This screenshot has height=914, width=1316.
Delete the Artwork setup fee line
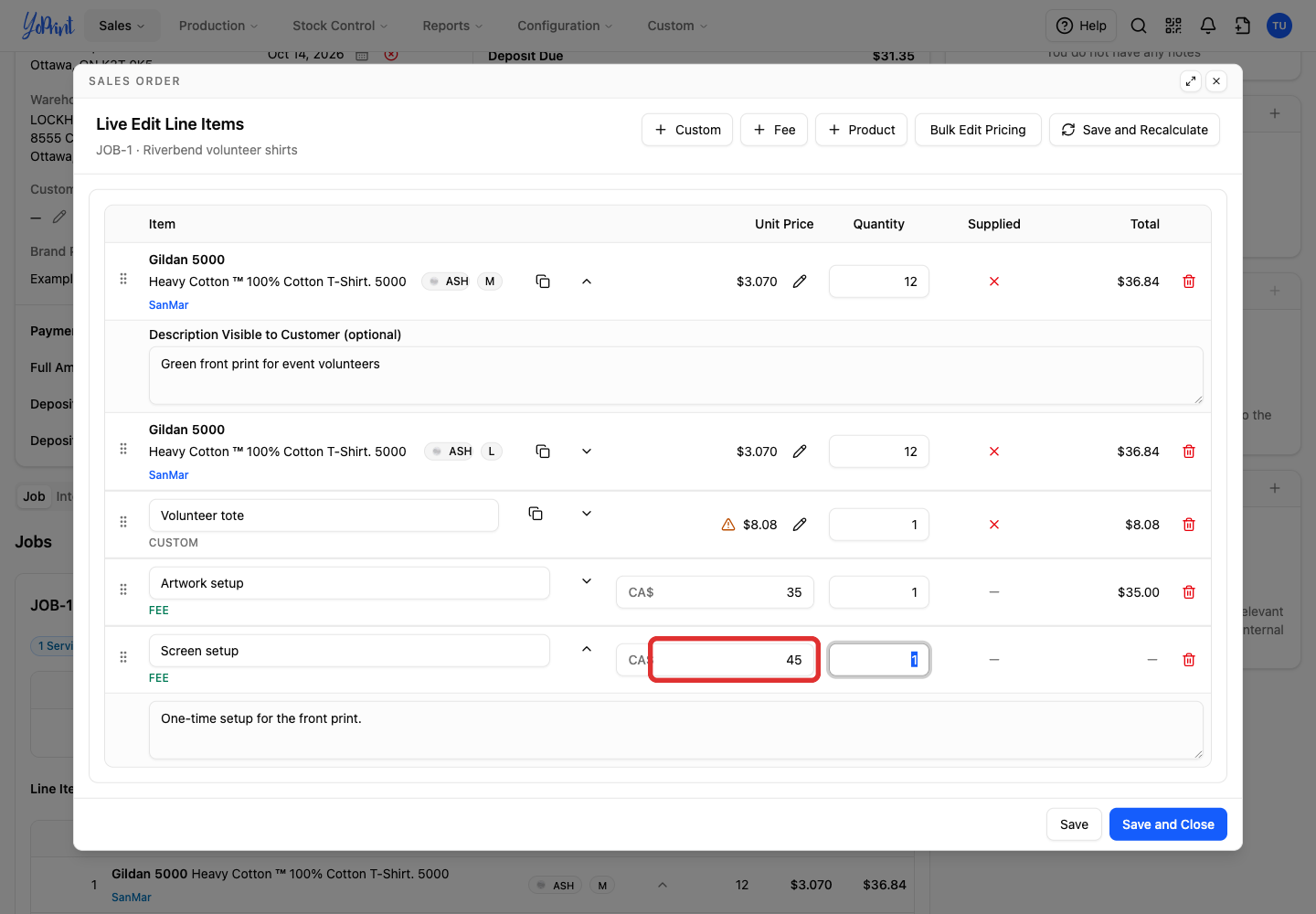(x=1189, y=592)
